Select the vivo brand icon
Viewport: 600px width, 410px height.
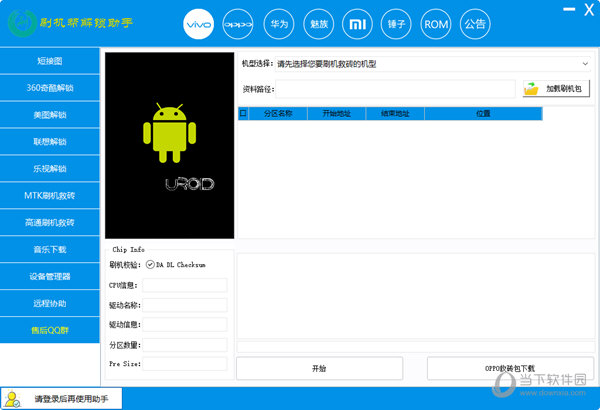(198, 24)
